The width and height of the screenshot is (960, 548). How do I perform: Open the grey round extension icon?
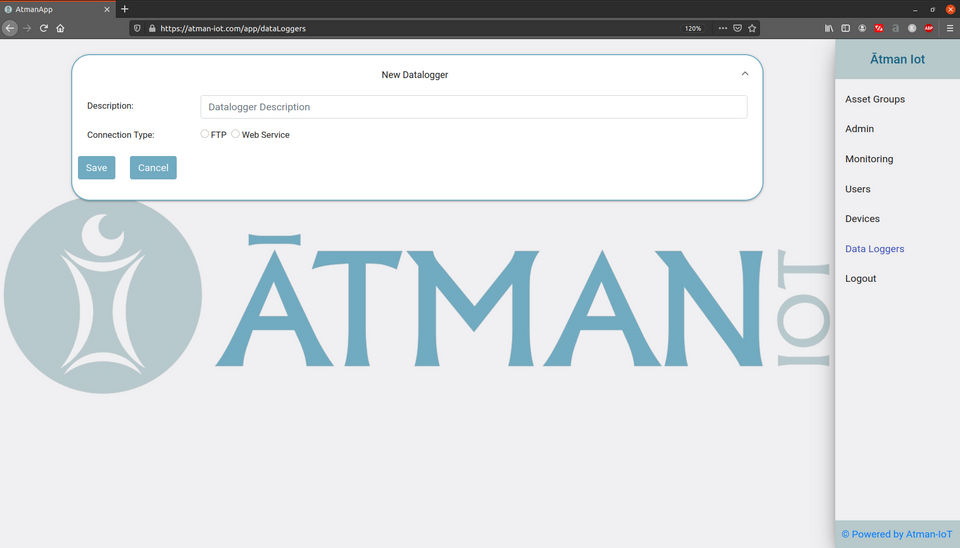912,28
